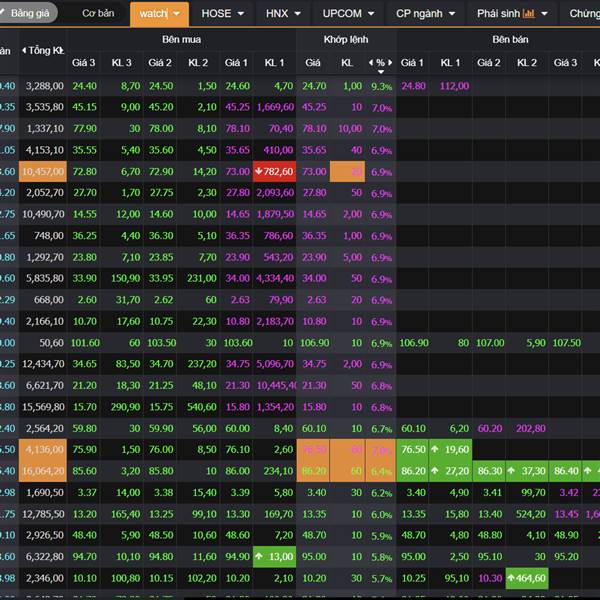
Task: Open the watch list dropdown arrow
Action: (177, 14)
